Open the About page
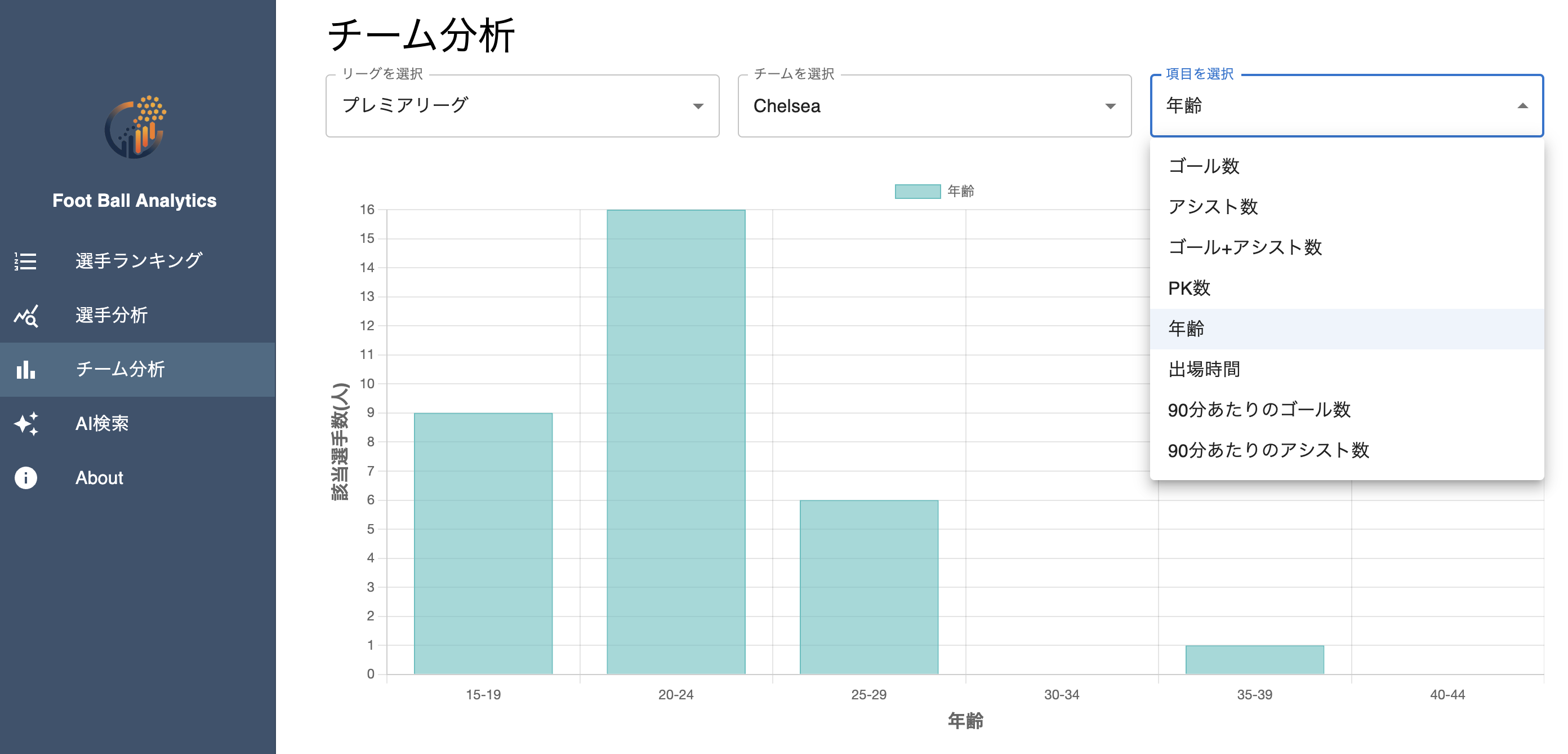Viewport: 1568px width, 754px height. (x=99, y=477)
